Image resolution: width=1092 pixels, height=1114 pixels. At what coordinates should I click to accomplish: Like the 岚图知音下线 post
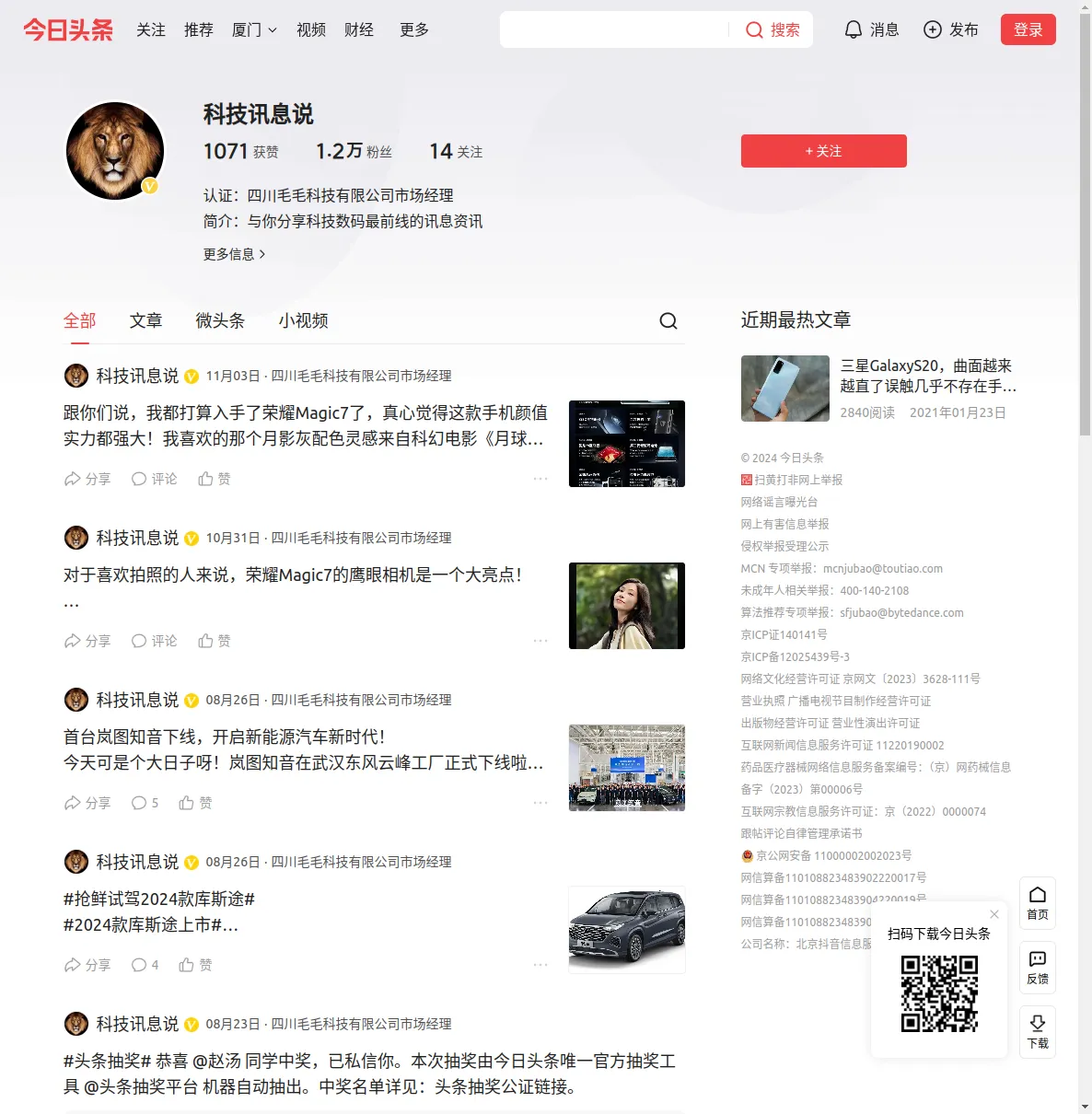[x=195, y=803]
